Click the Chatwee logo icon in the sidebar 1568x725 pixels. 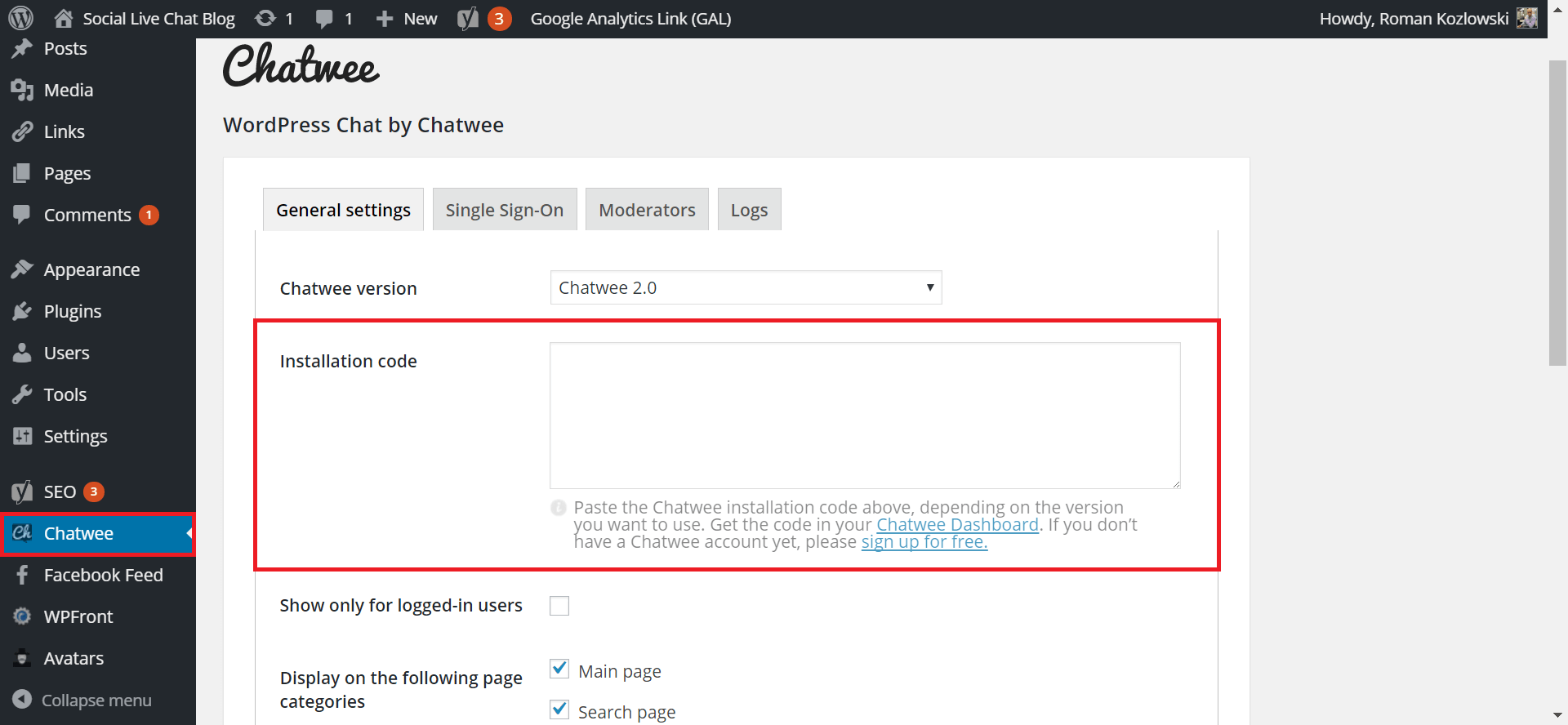coord(22,533)
